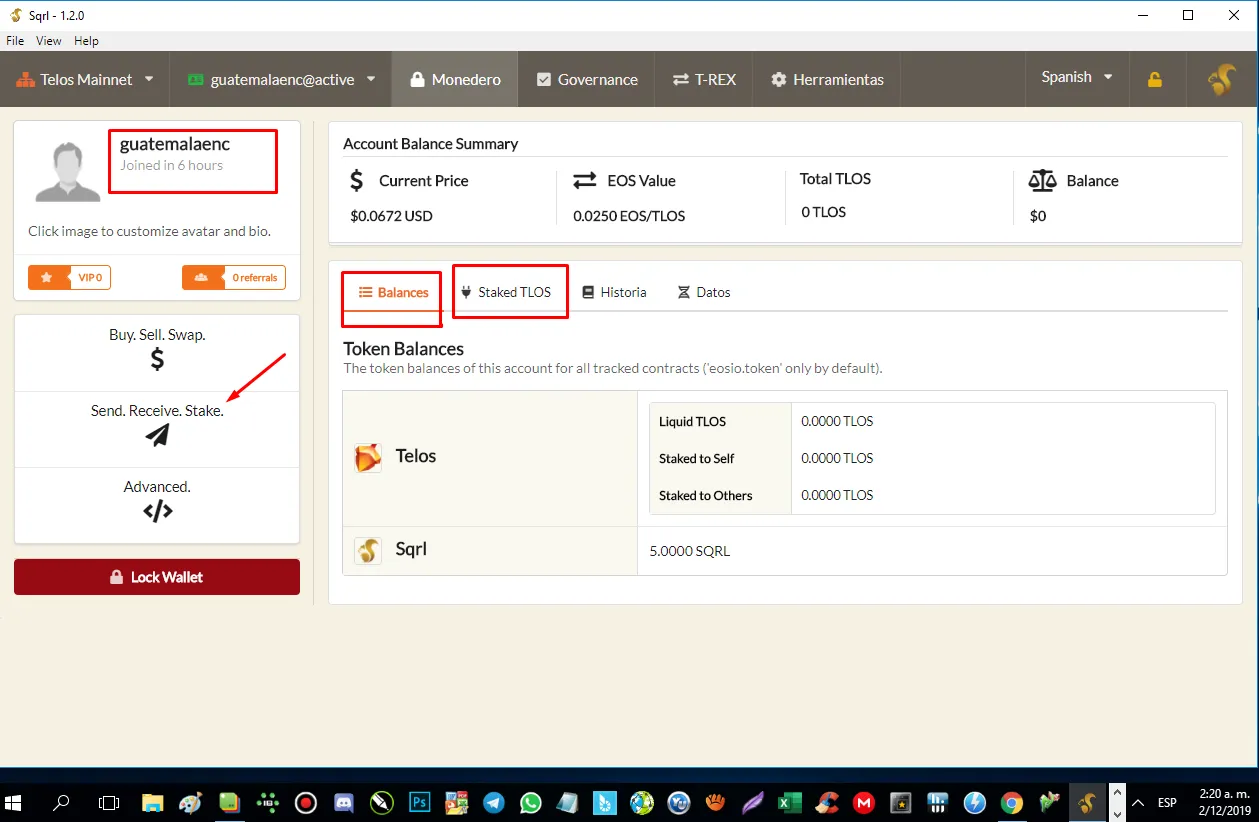
Task: Open the Windows Start menu
Action: pos(15,803)
